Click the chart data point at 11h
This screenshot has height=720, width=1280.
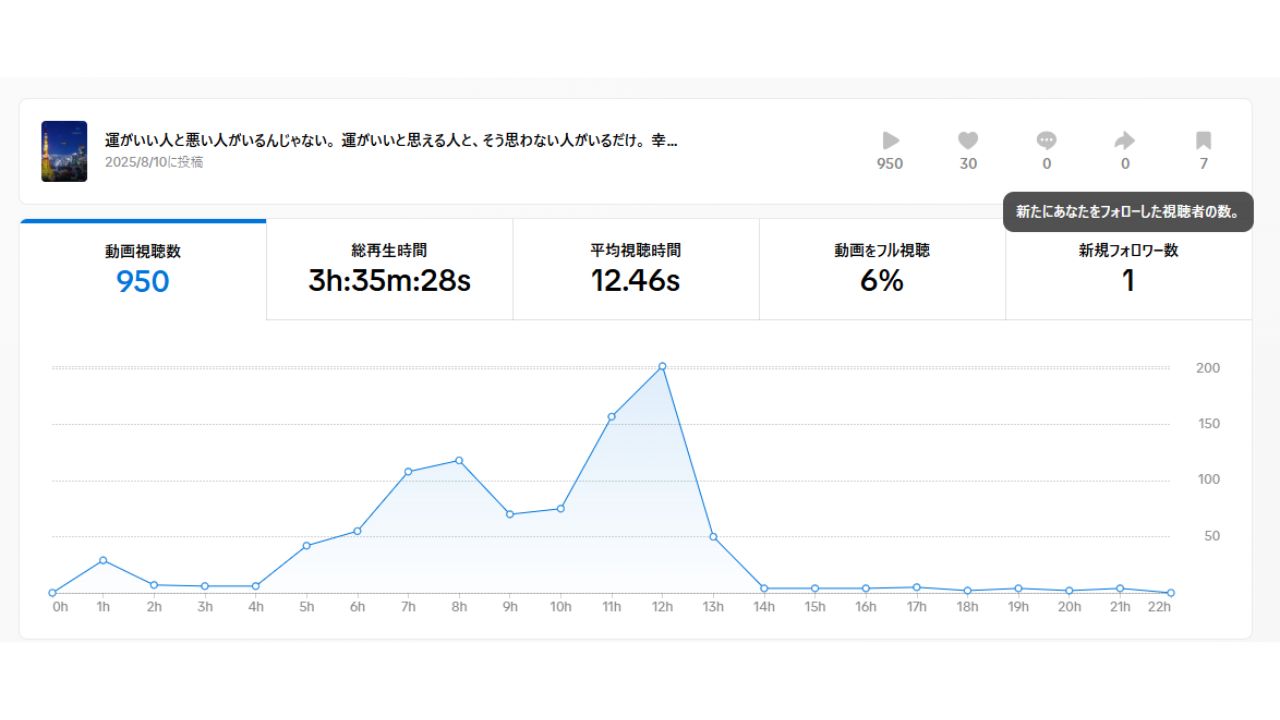tap(611, 416)
